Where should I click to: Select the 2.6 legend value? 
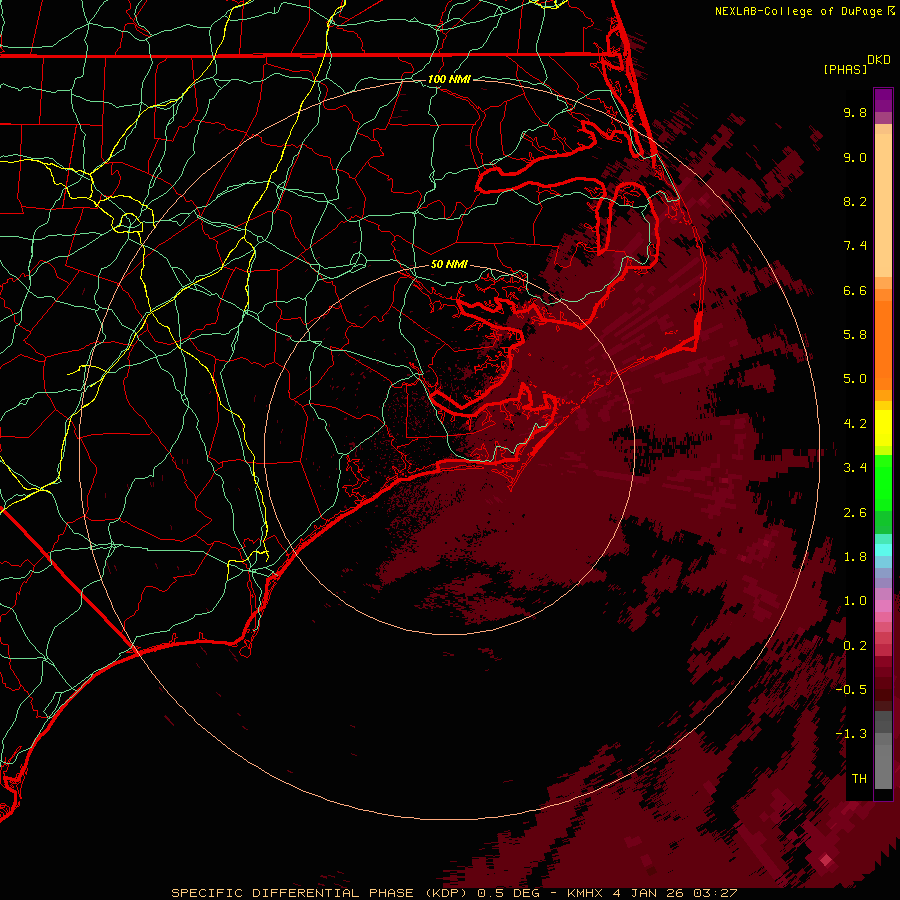(x=855, y=513)
